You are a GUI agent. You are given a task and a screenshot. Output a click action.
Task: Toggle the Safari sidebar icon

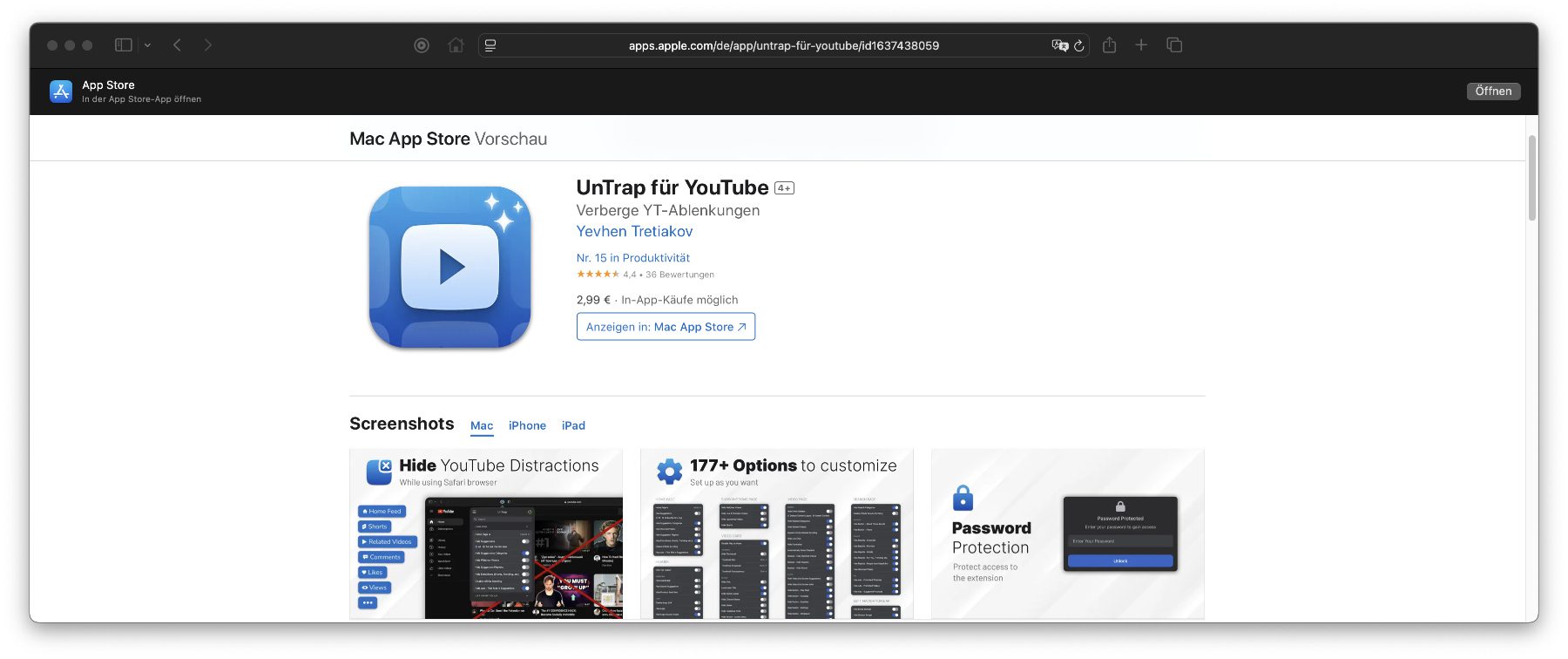pos(124,45)
